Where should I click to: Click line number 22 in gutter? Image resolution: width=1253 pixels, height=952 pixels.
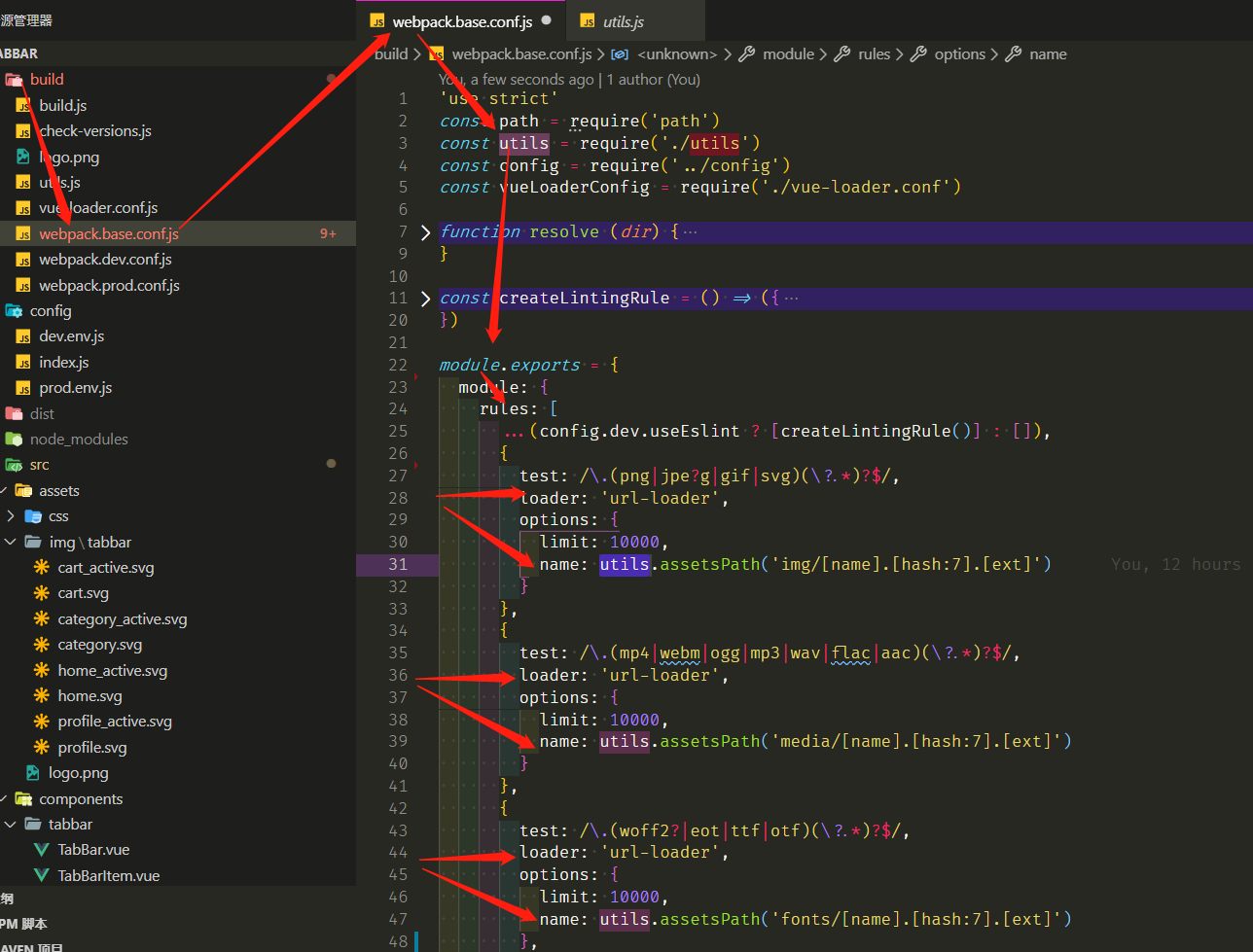point(398,366)
